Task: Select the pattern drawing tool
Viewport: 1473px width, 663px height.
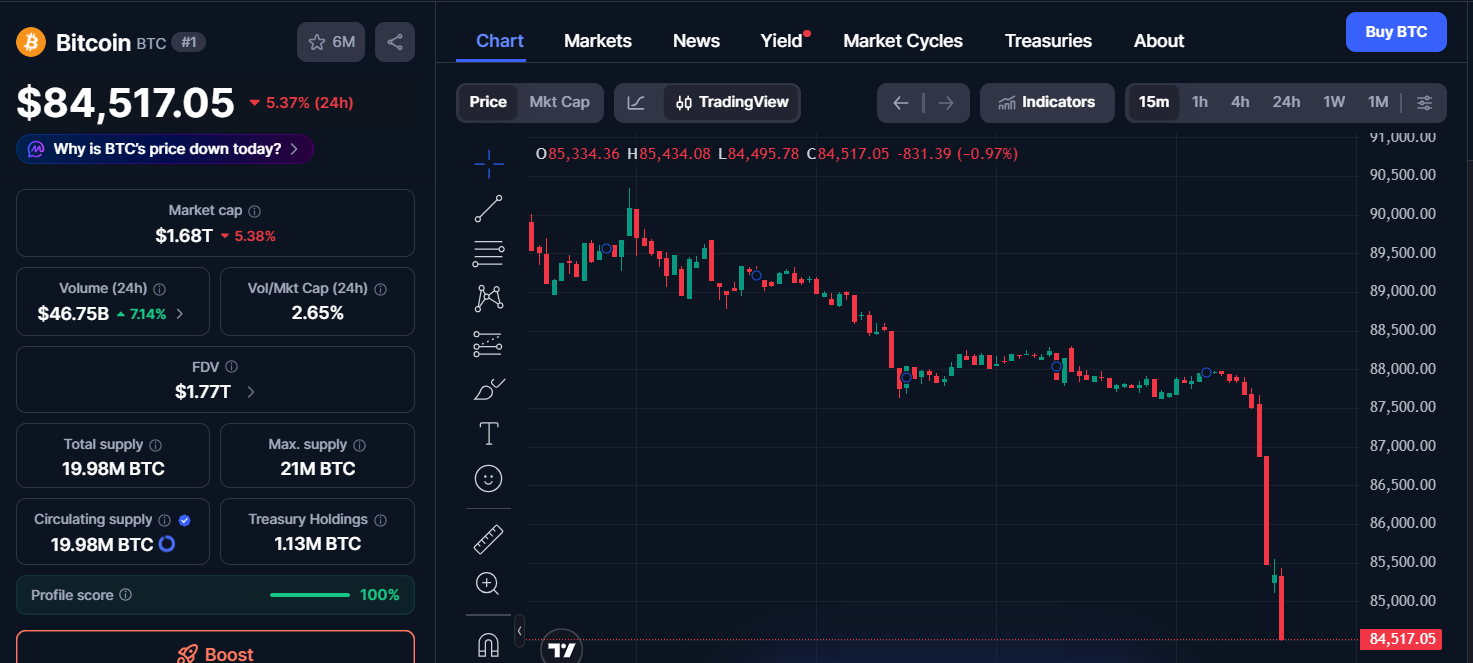Action: pyautogui.click(x=488, y=297)
